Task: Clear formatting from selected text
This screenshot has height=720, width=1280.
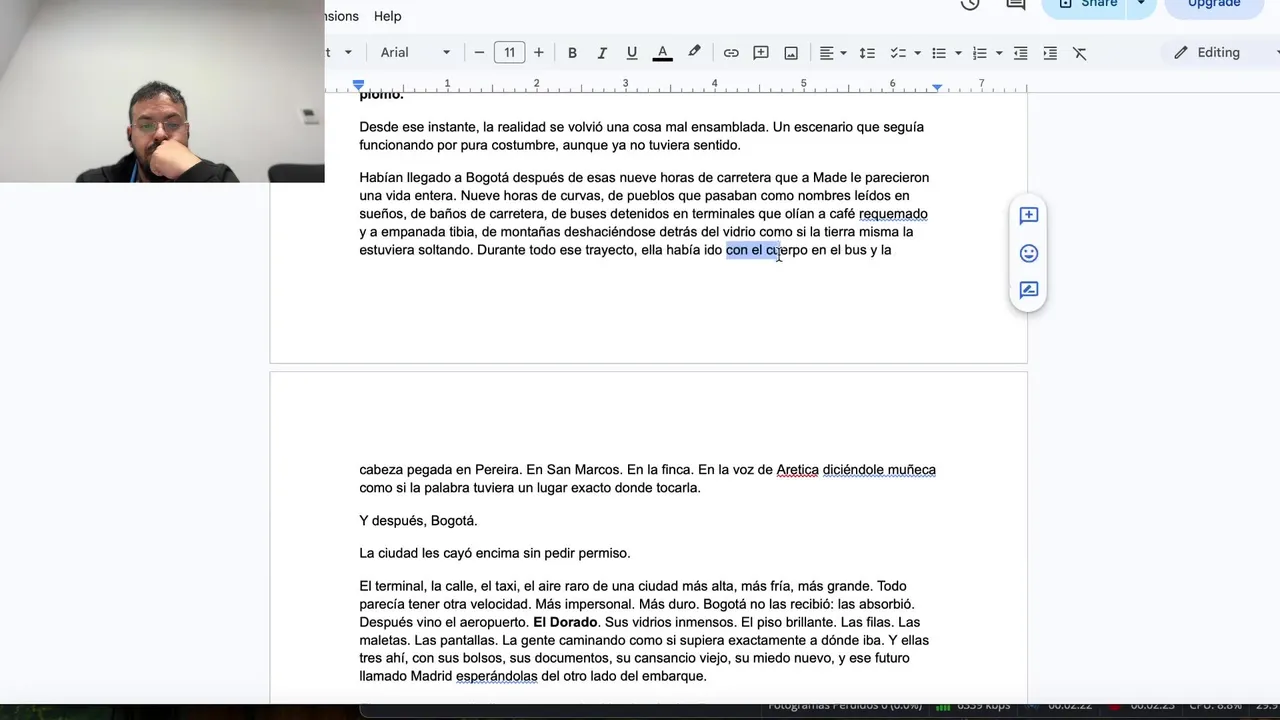Action: point(1080,53)
